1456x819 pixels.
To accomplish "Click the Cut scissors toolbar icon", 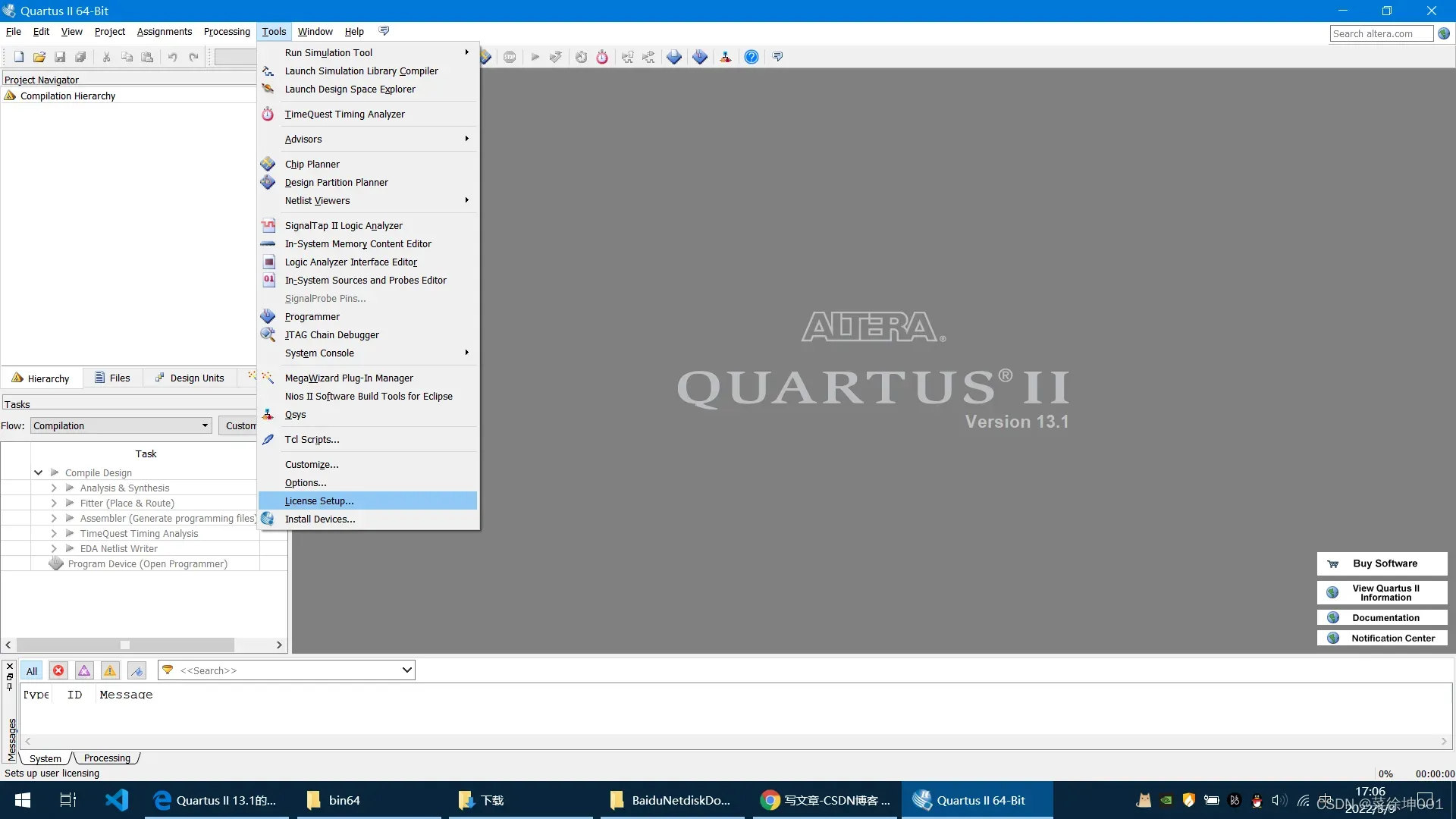I will point(106,57).
